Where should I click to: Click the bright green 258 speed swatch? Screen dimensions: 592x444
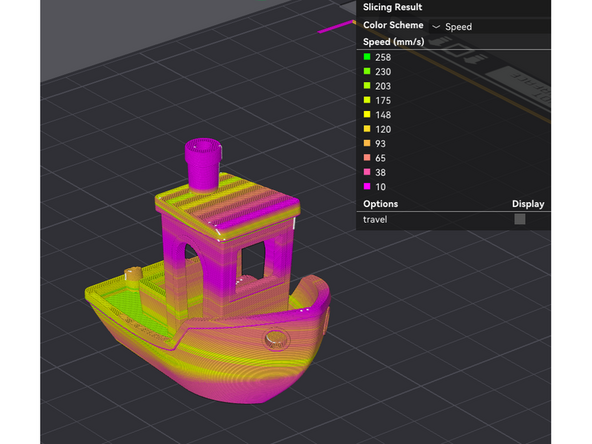pyautogui.click(x=367, y=57)
